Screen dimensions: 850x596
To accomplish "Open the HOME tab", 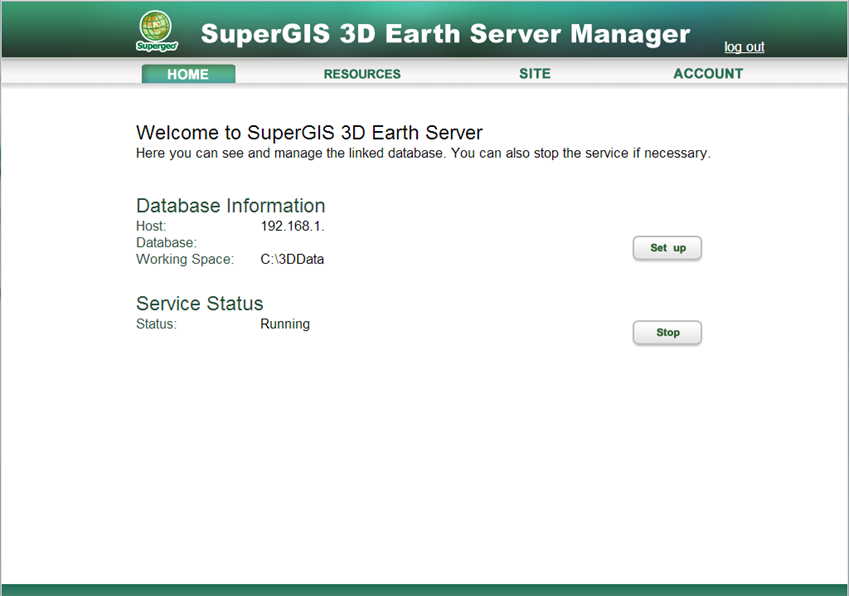I will [x=188, y=74].
